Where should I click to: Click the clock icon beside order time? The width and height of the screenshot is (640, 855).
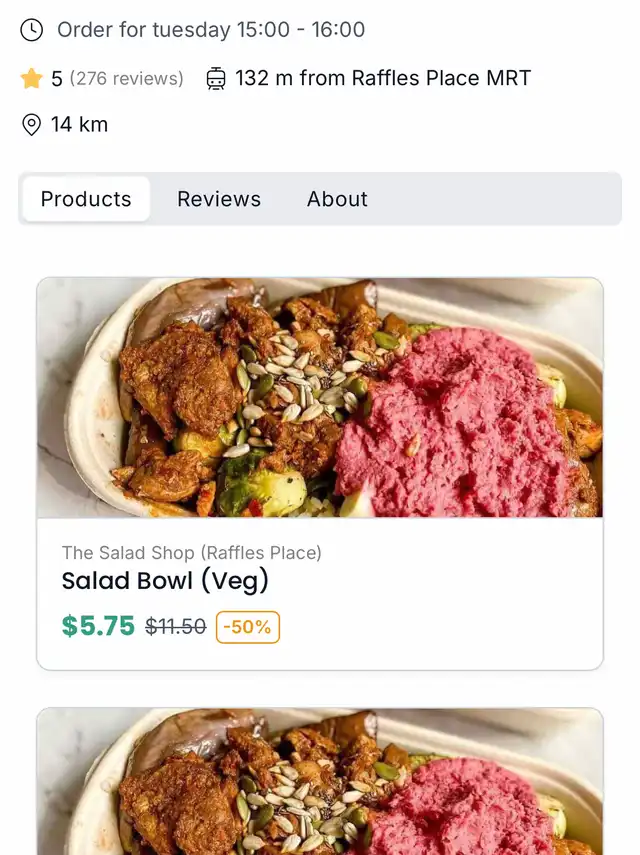(x=32, y=30)
